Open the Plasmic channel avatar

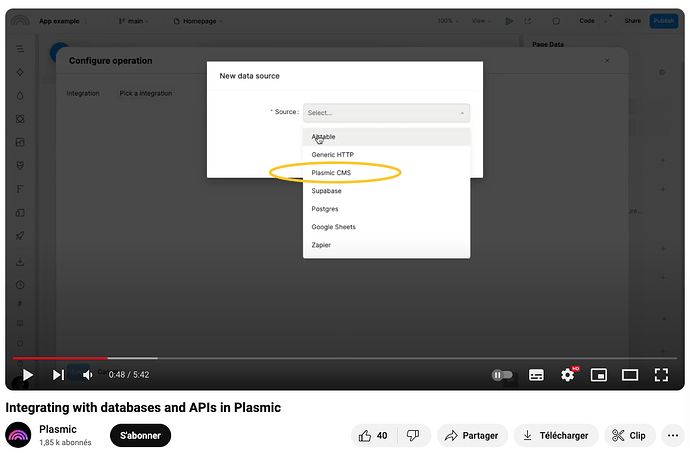click(18, 435)
